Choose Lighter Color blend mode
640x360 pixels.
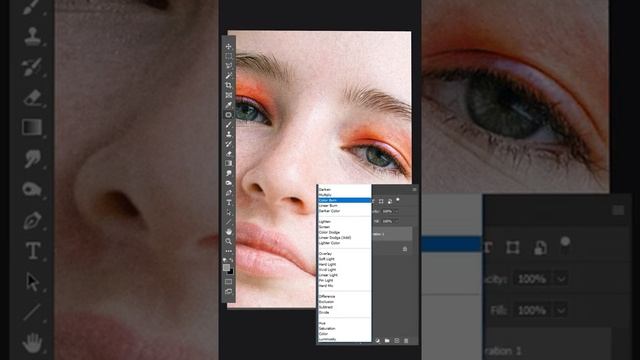(329, 243)
